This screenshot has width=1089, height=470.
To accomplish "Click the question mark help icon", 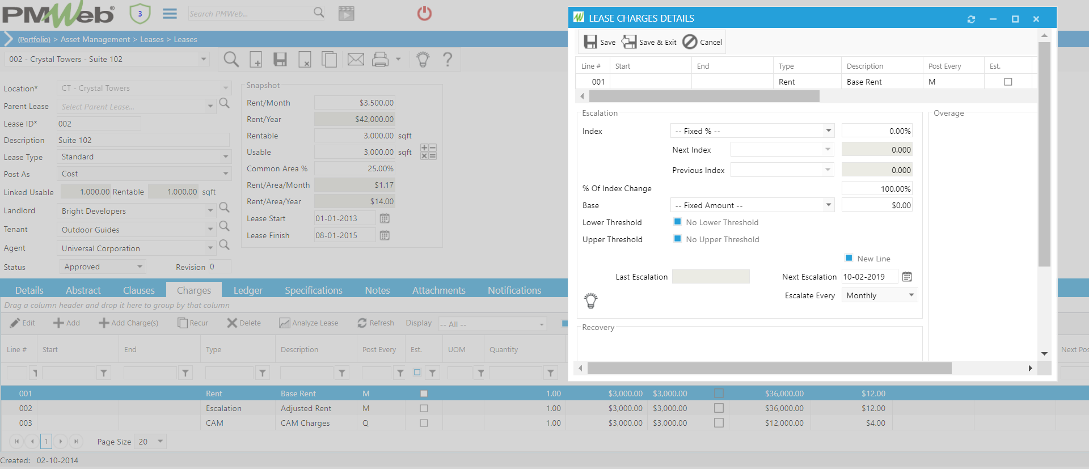I will [447, 60].
